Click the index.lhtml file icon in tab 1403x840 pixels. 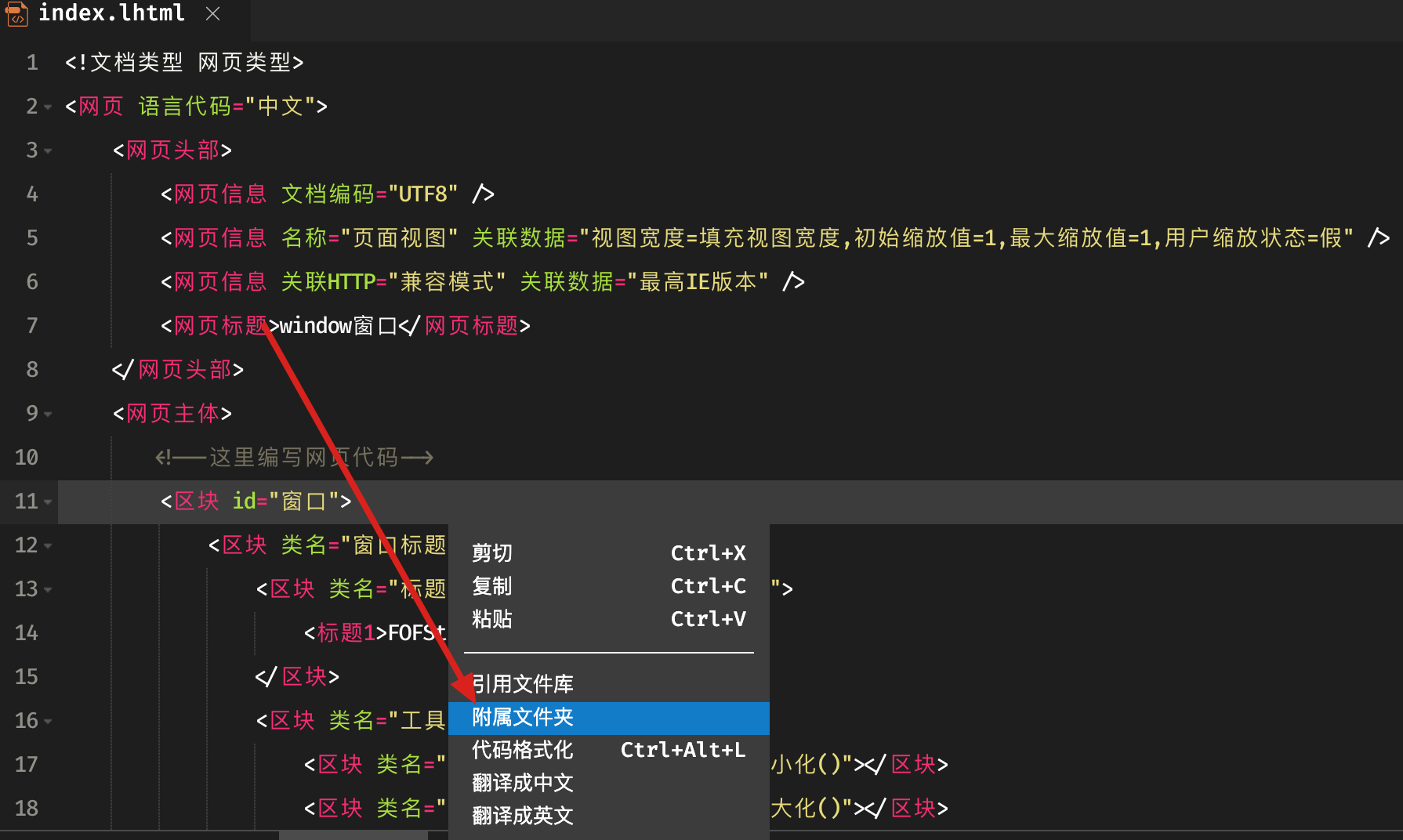coord(16,13)
